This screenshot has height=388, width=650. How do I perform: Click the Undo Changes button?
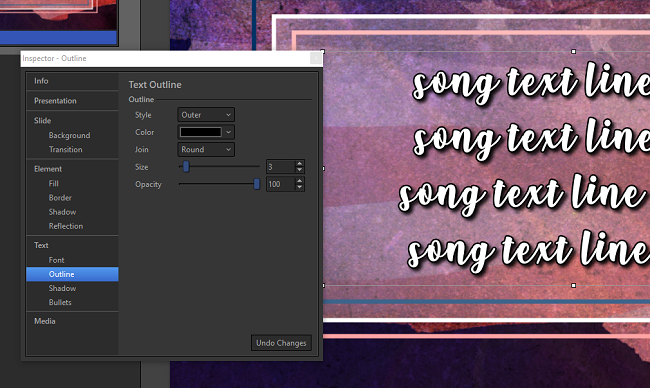(x=281, y=343)
